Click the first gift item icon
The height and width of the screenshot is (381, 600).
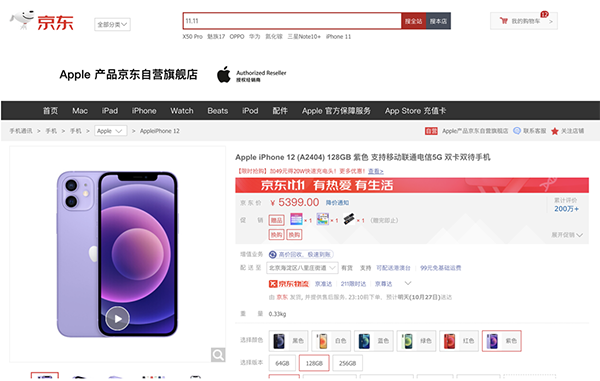pos(296,219)
